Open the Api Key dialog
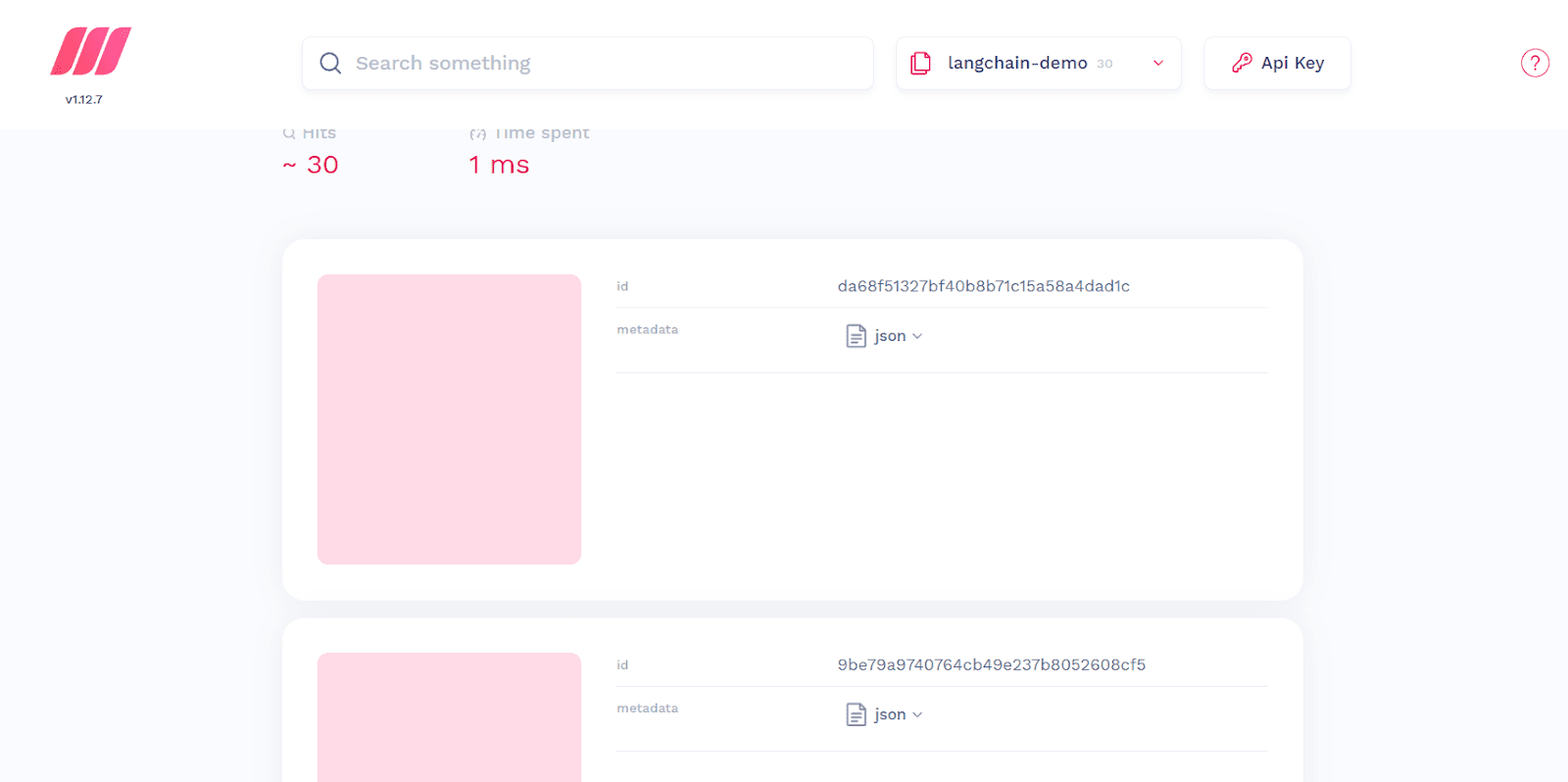Screen dimensions: 1568x782 click(1277, 64)
